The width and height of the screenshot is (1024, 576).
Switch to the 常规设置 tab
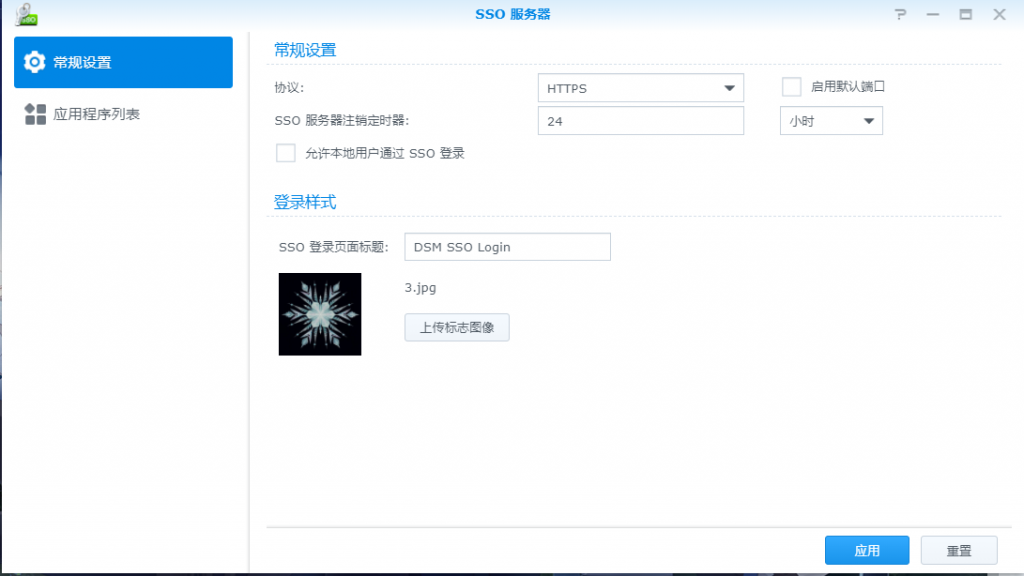pyautogui.click(x=123, y=62)
